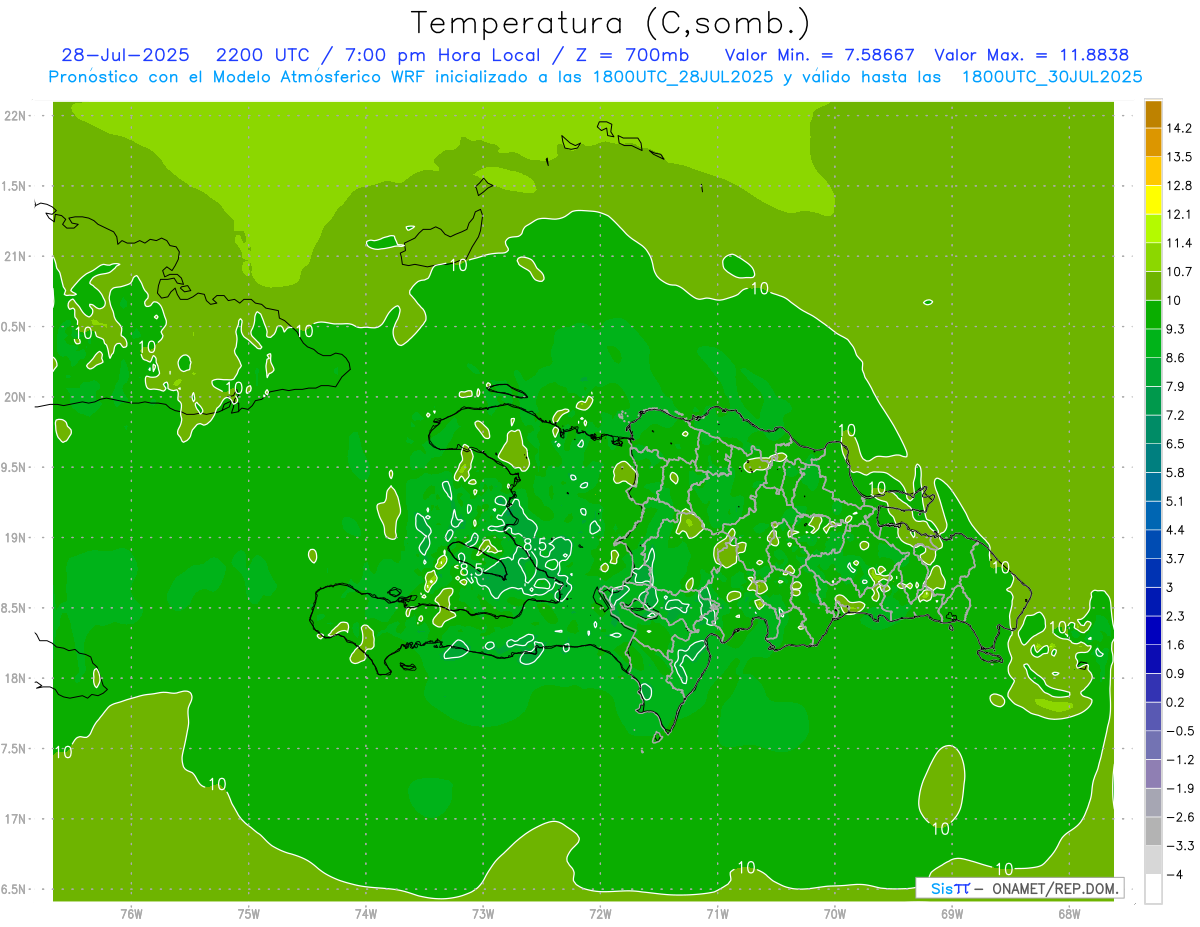Select "Valor Min. = 7.58667" text
Viewport: 1200px width, 927px height.
(x=819, y=55)
